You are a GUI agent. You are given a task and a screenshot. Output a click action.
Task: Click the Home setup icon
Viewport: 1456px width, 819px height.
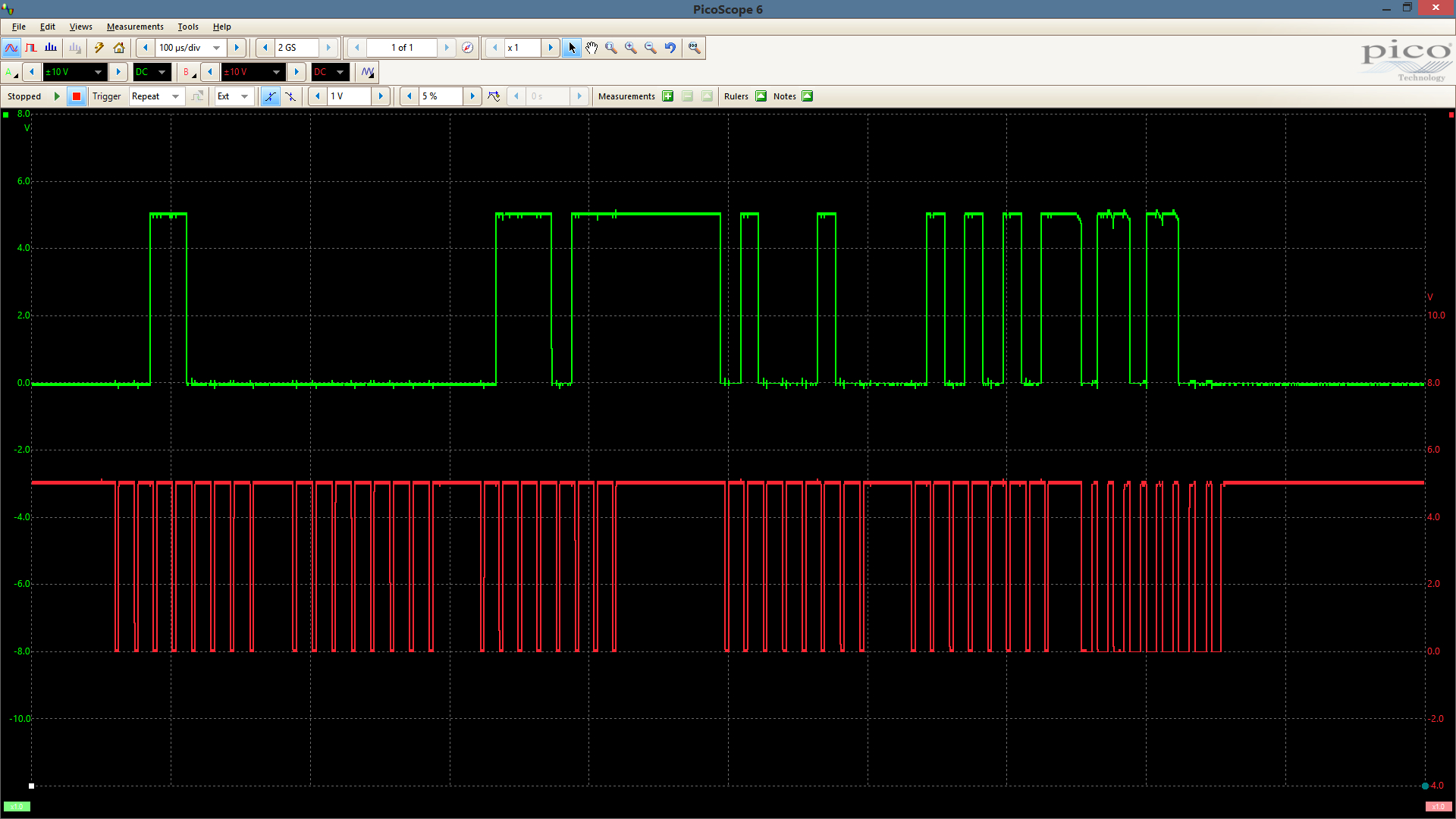click(119, 48)
